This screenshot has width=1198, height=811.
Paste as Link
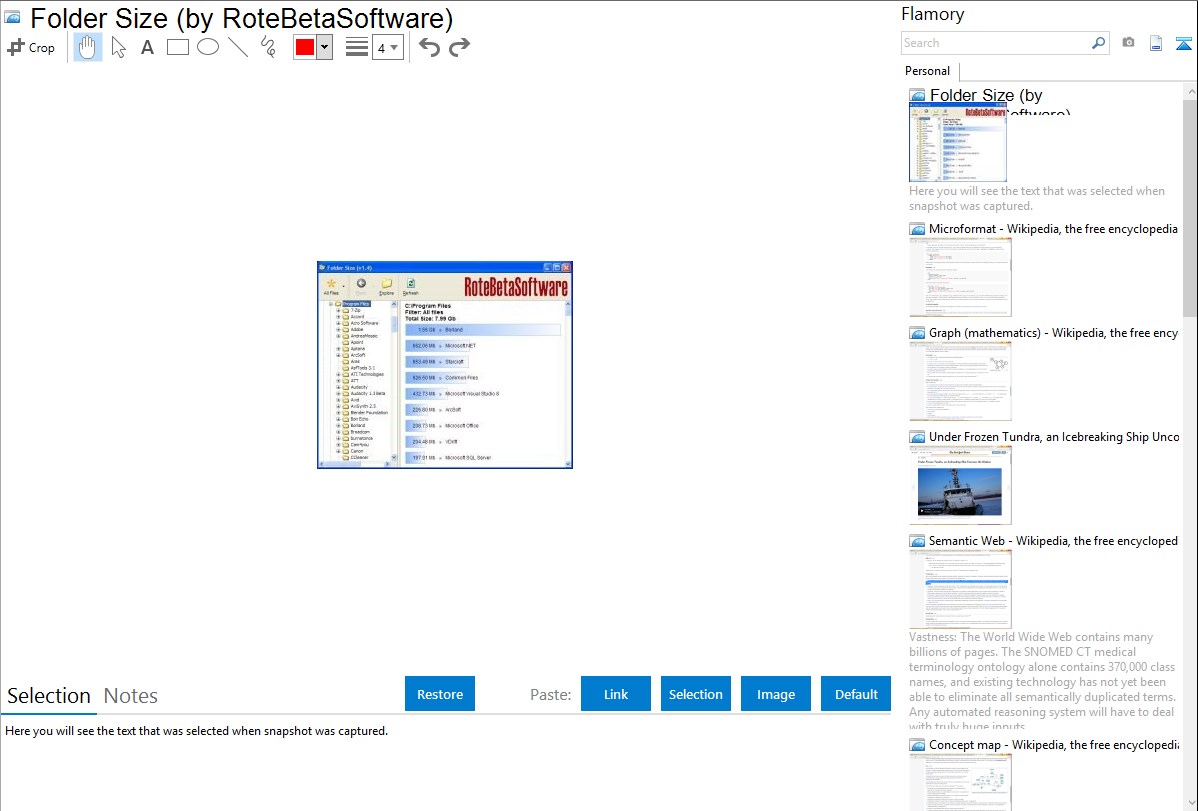click(616, 694)
